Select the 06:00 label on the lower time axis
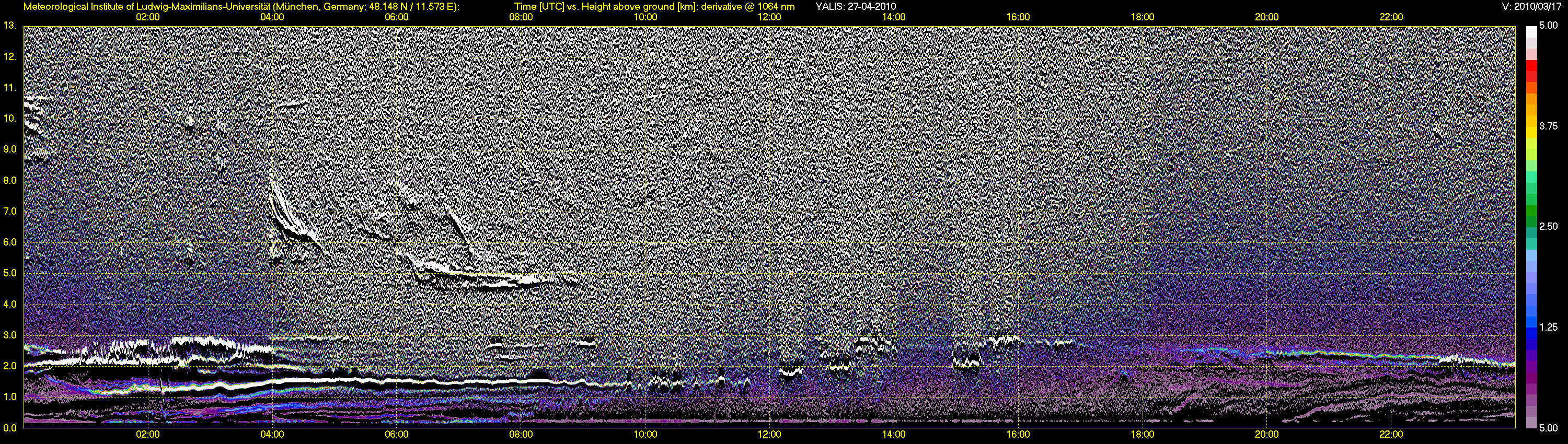Image resolution: width=1568 pixels, height=444 pixels. [x=396, y=434]
